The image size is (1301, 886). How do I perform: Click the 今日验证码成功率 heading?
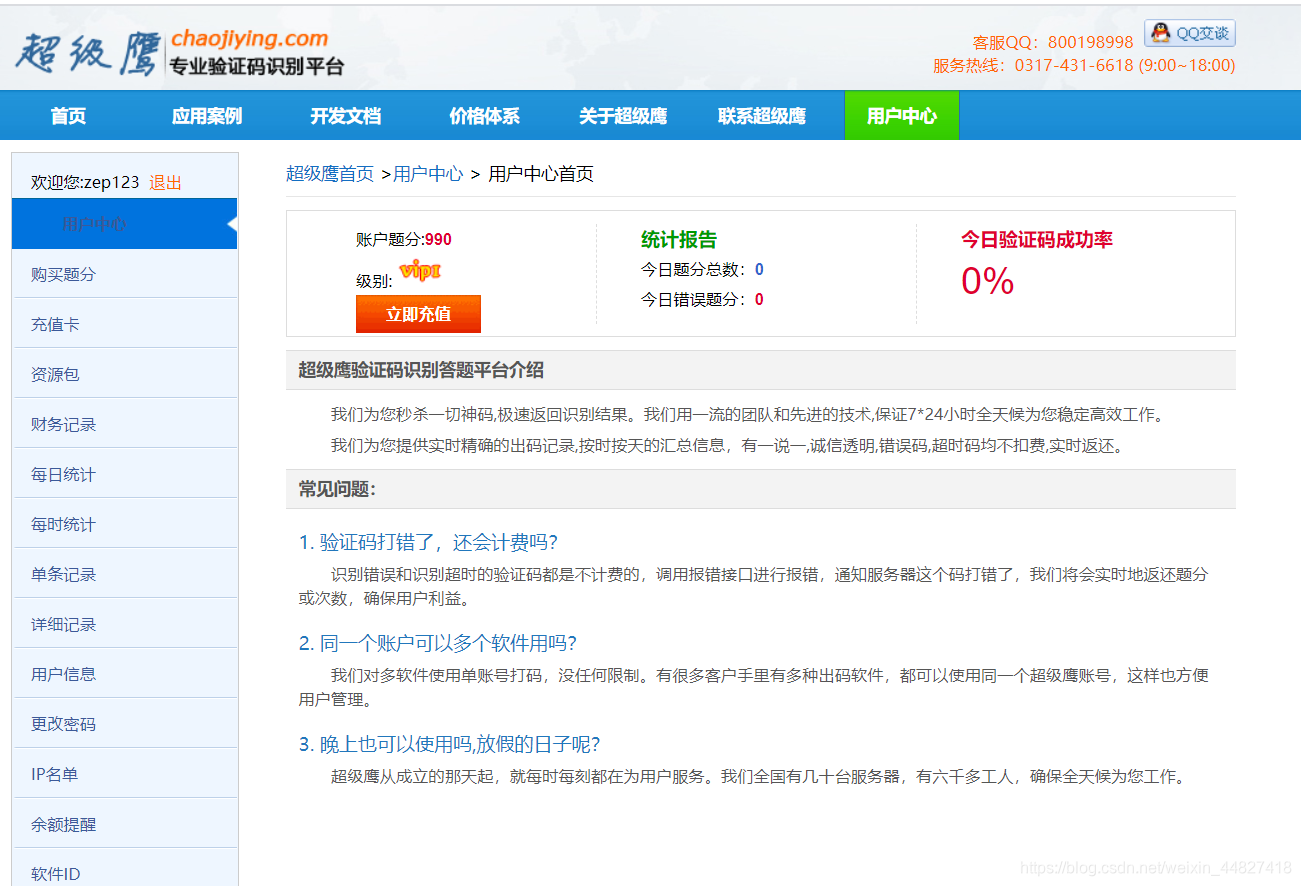pyautogui.click(x=1037, y=240)
